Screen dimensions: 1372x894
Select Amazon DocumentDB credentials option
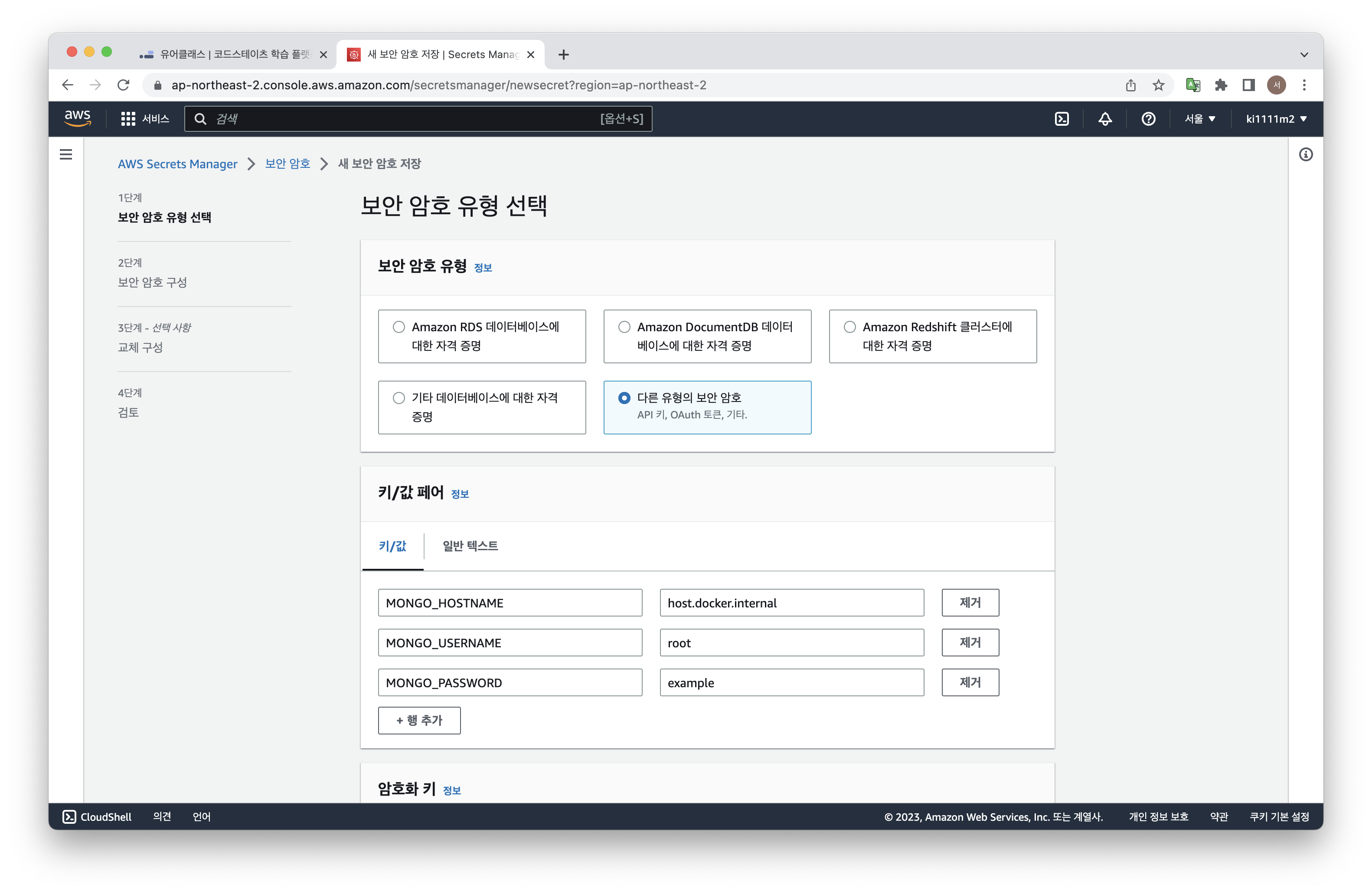707,336
